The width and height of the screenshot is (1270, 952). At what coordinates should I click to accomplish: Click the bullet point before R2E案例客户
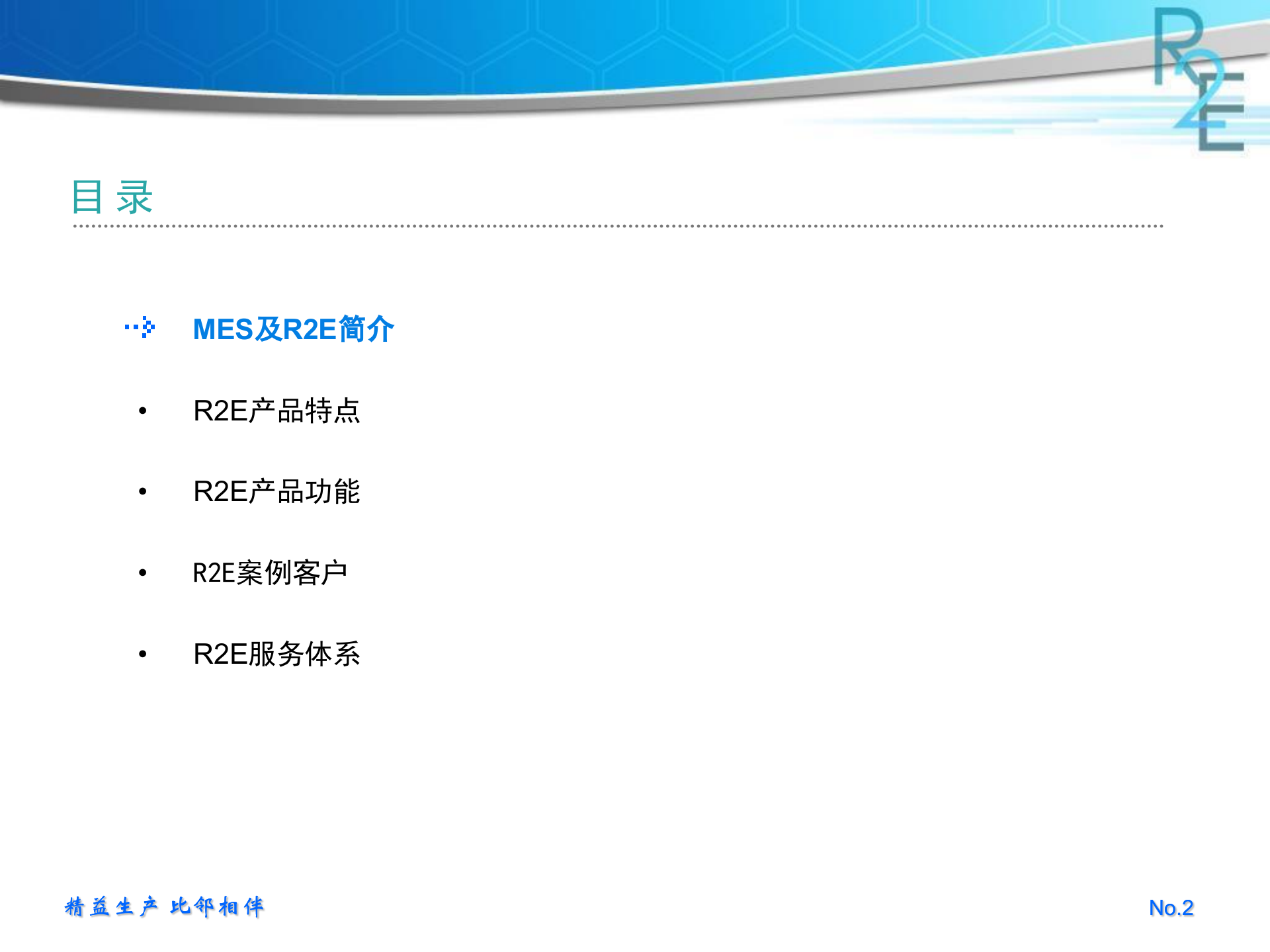click(142, 574)
